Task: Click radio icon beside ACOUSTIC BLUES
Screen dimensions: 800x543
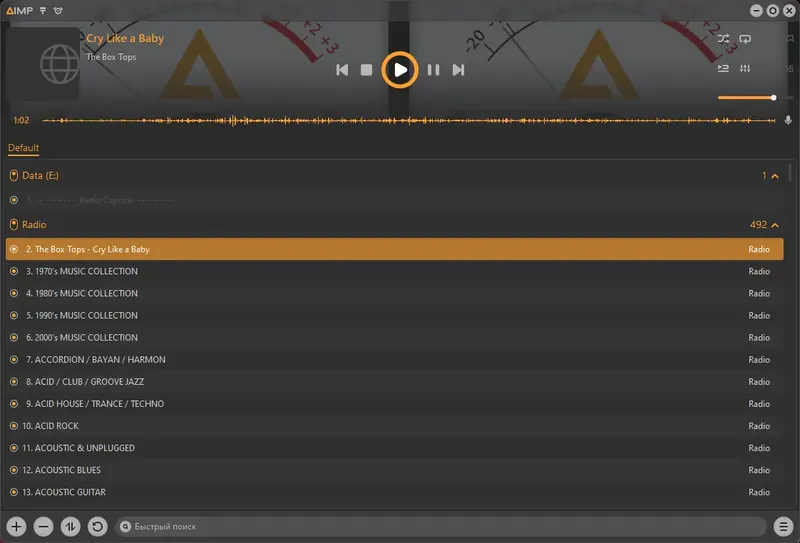Action: (14, 470)
